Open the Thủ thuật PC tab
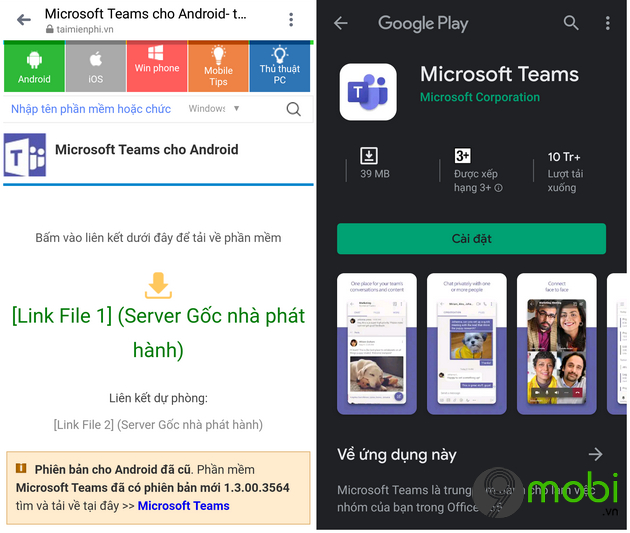The width and height of the screenshot is (630, 533). [x=280, y=67]
